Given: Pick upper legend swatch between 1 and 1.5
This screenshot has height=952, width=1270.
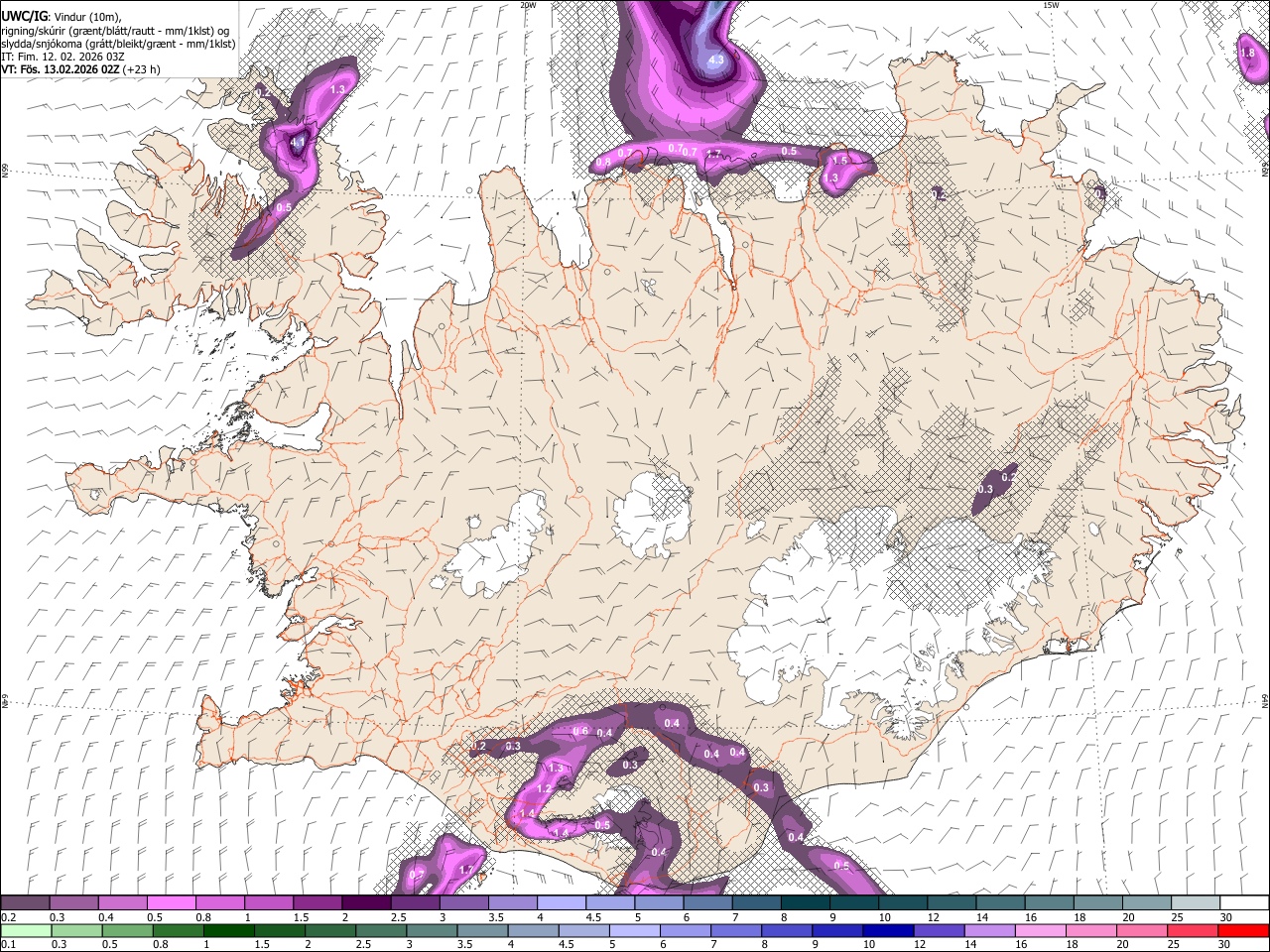Looking at the screenshot, I should point(269,902).
